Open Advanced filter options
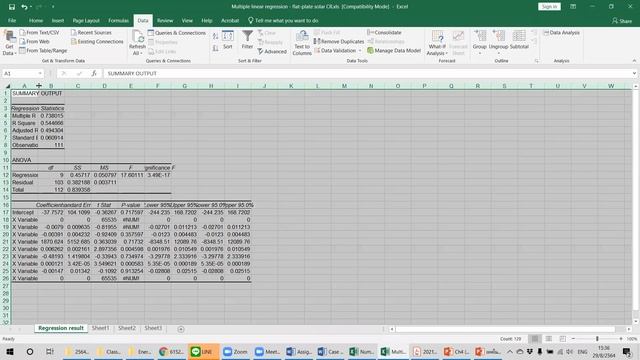The height and width of the screenshot is (360, 640). (x=272, y=51)
